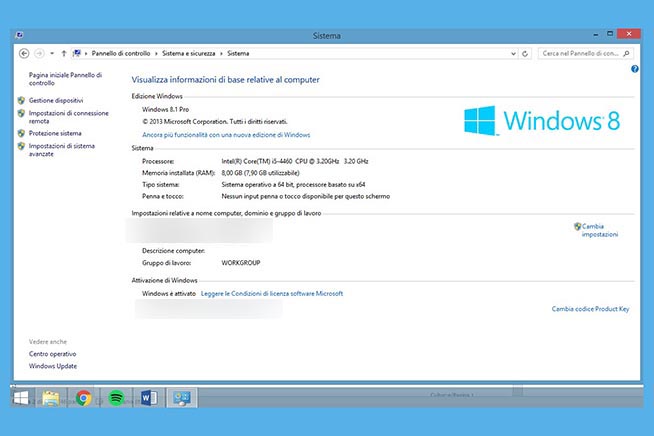Click the shield icon beside Protezione sistema

tap(21, 134)
